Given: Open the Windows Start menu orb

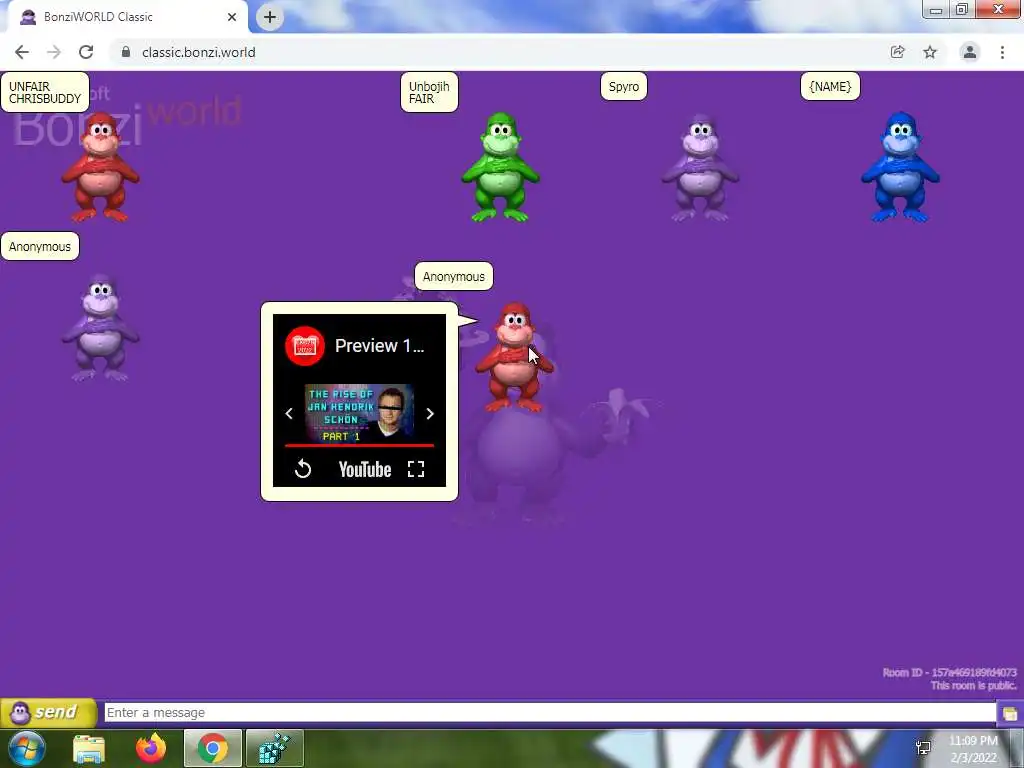Looking at the screenshot, I should (27, 748).
